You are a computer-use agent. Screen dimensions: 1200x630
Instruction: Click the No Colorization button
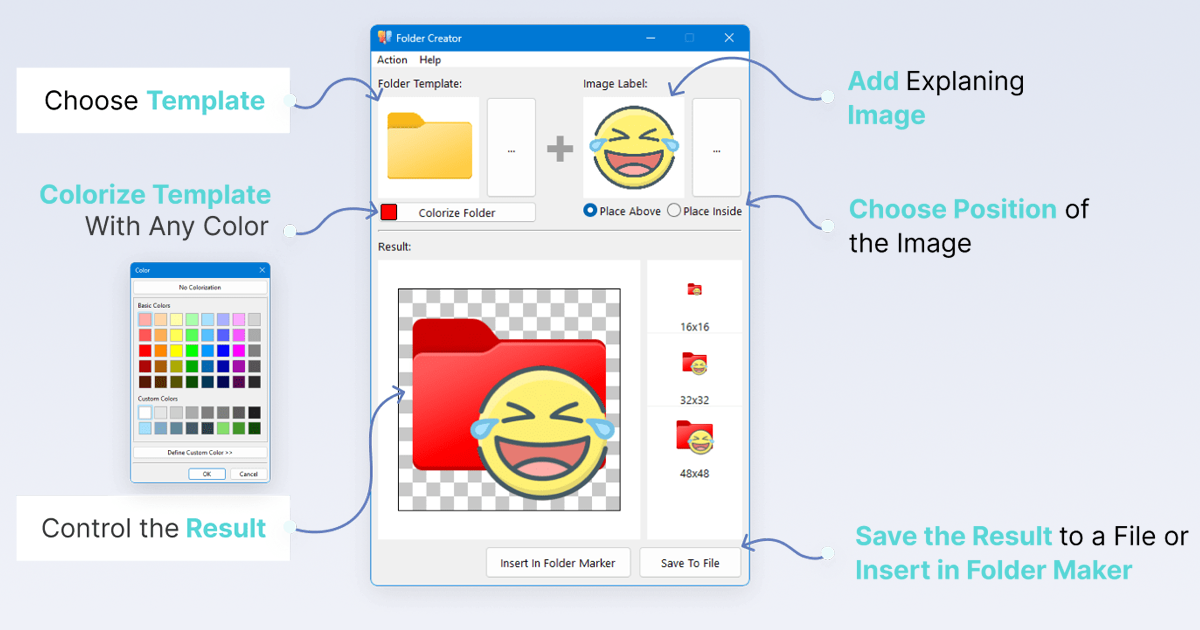tap(200, 286)
